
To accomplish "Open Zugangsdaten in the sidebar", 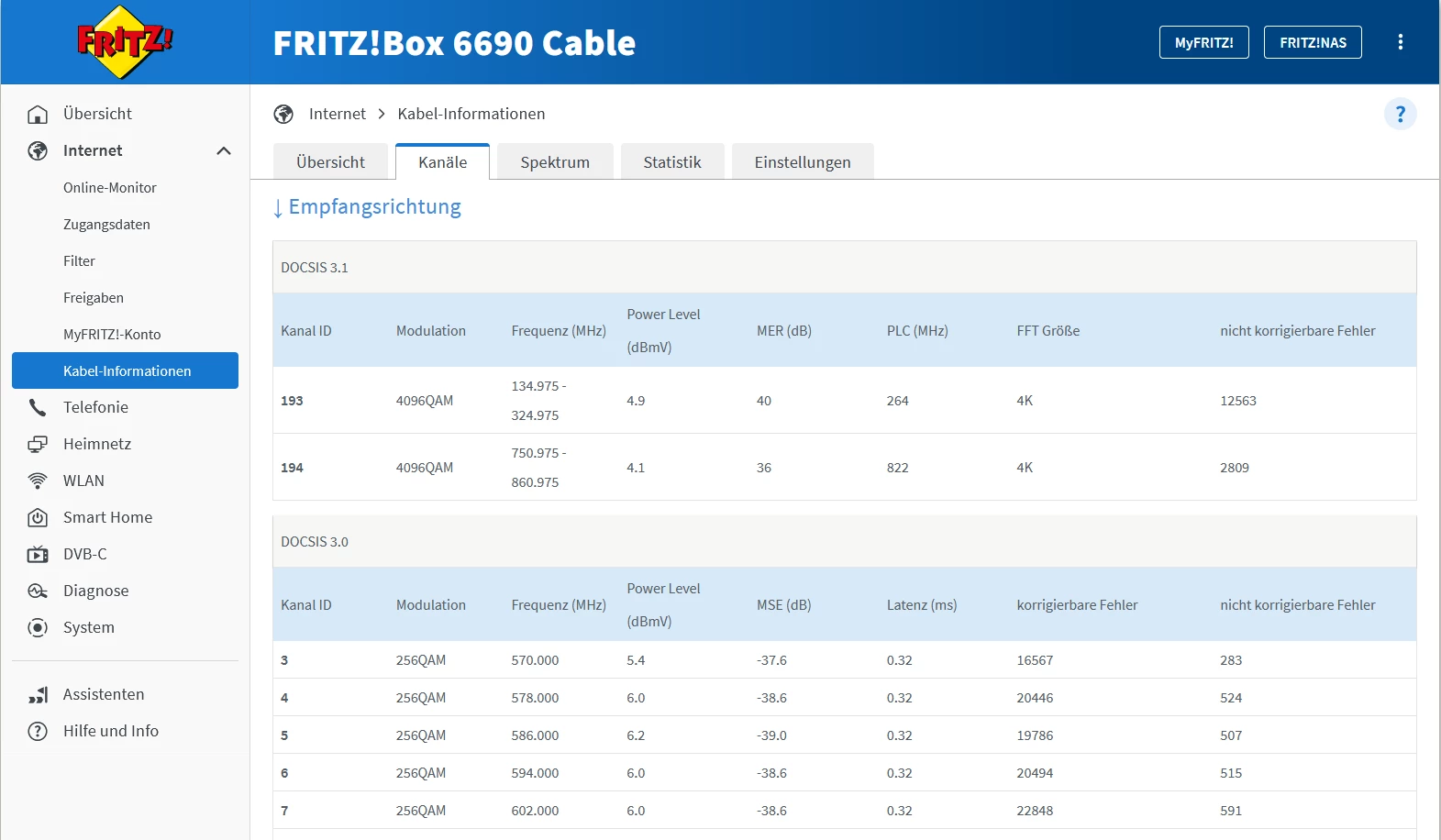I will coord(106,224).
